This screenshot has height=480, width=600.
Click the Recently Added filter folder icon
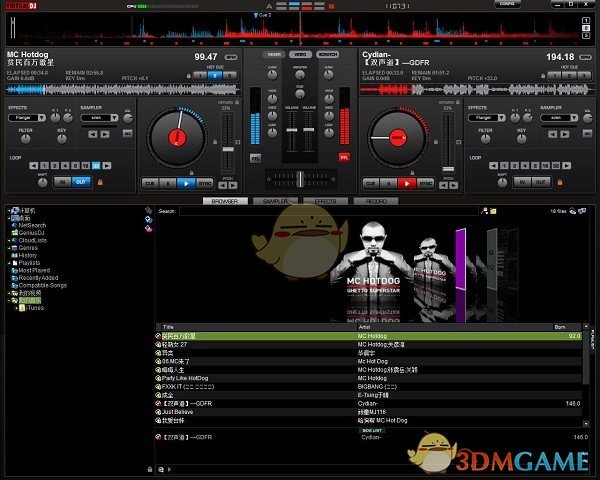tap(15, 278)
